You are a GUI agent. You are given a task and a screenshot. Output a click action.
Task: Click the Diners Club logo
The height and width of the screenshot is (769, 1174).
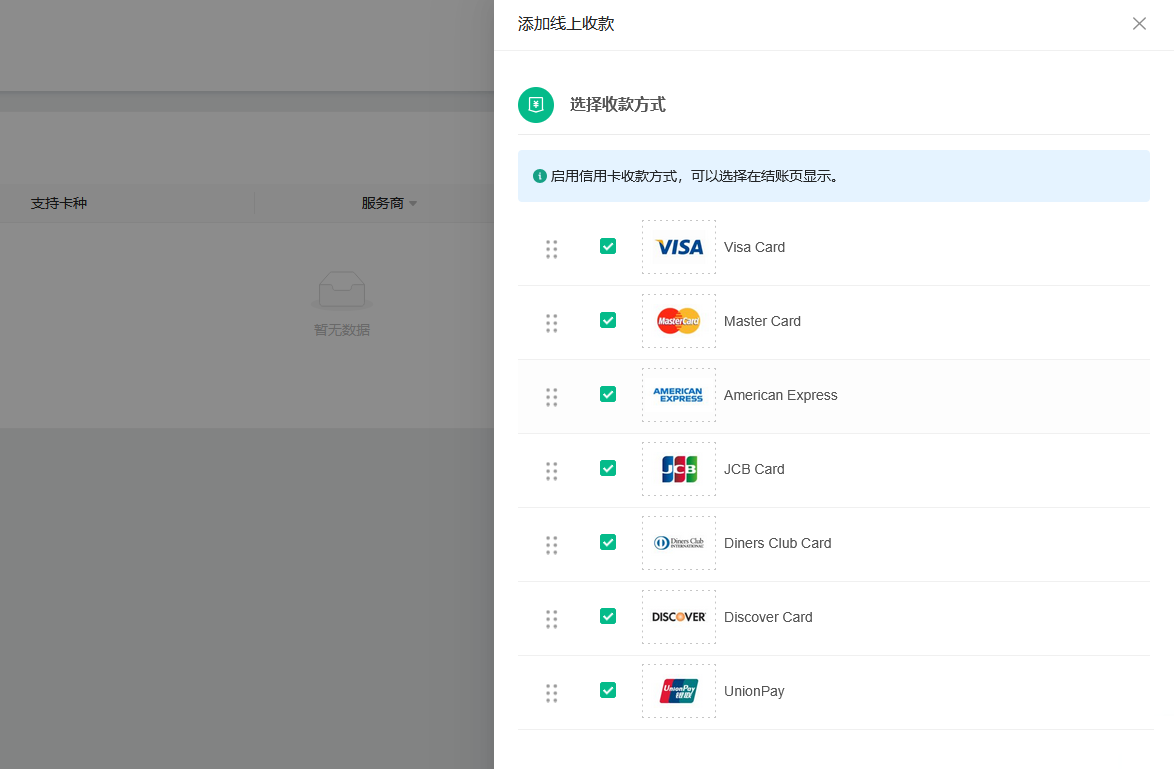679,543
